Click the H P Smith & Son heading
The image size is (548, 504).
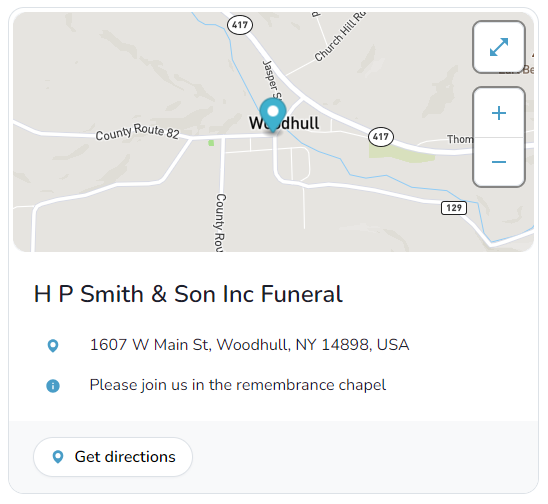188,294
